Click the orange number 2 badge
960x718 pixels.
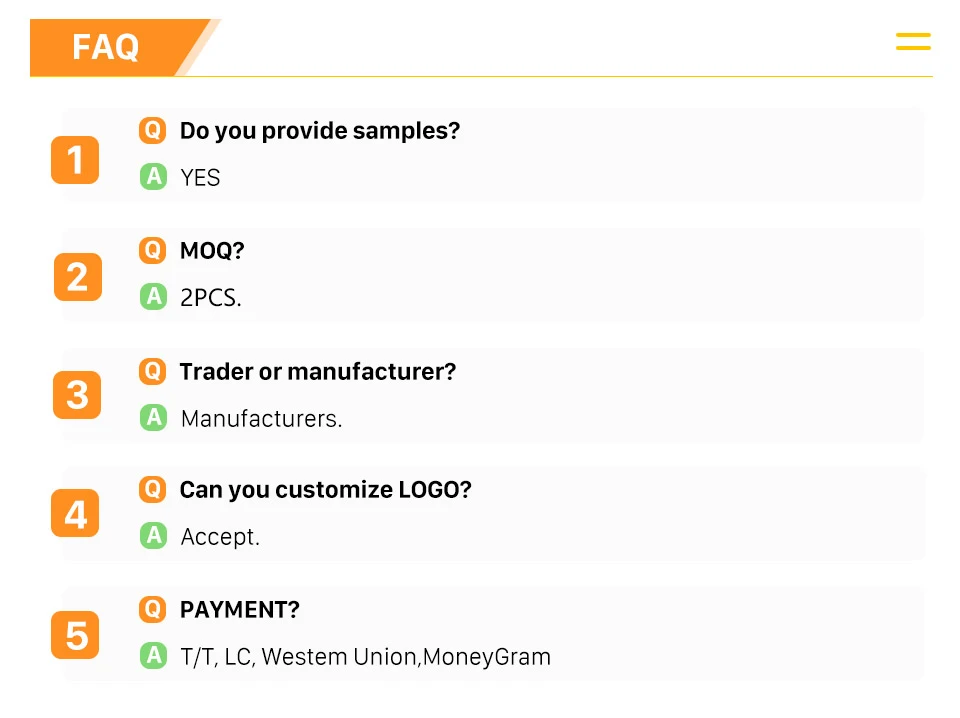tap(77, 277)
